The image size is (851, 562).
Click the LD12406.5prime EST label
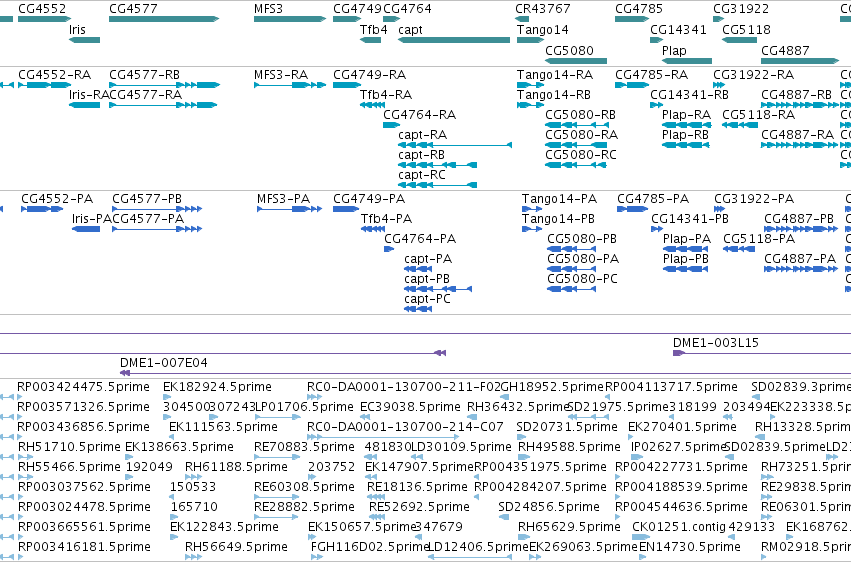click(x=478, y=547)
